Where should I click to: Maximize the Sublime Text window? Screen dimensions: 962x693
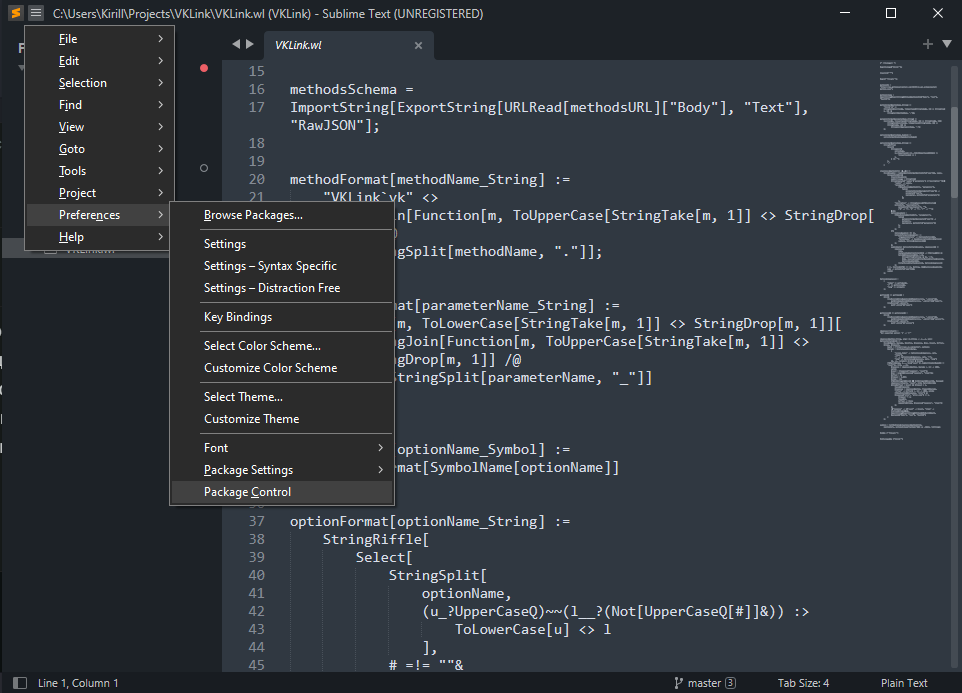pos(891,13)
